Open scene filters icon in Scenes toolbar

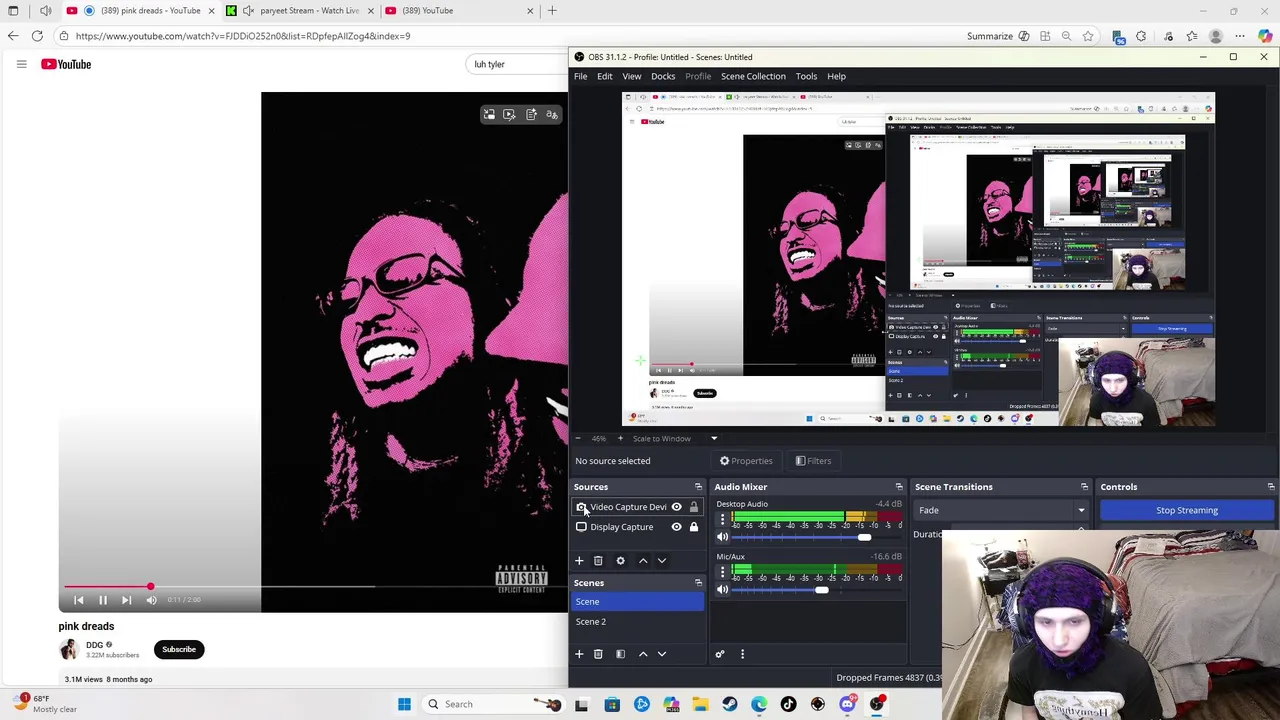coord(620,654)
